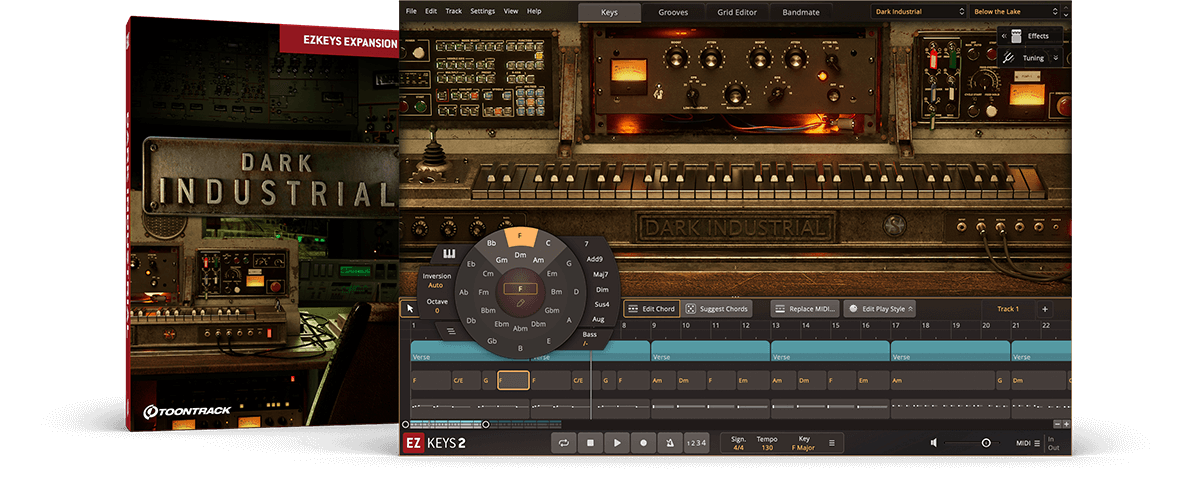Add a new track with the plus button
This screenshot has width=1200, height=488.
pyautogui.click(x=1044, y=309)
